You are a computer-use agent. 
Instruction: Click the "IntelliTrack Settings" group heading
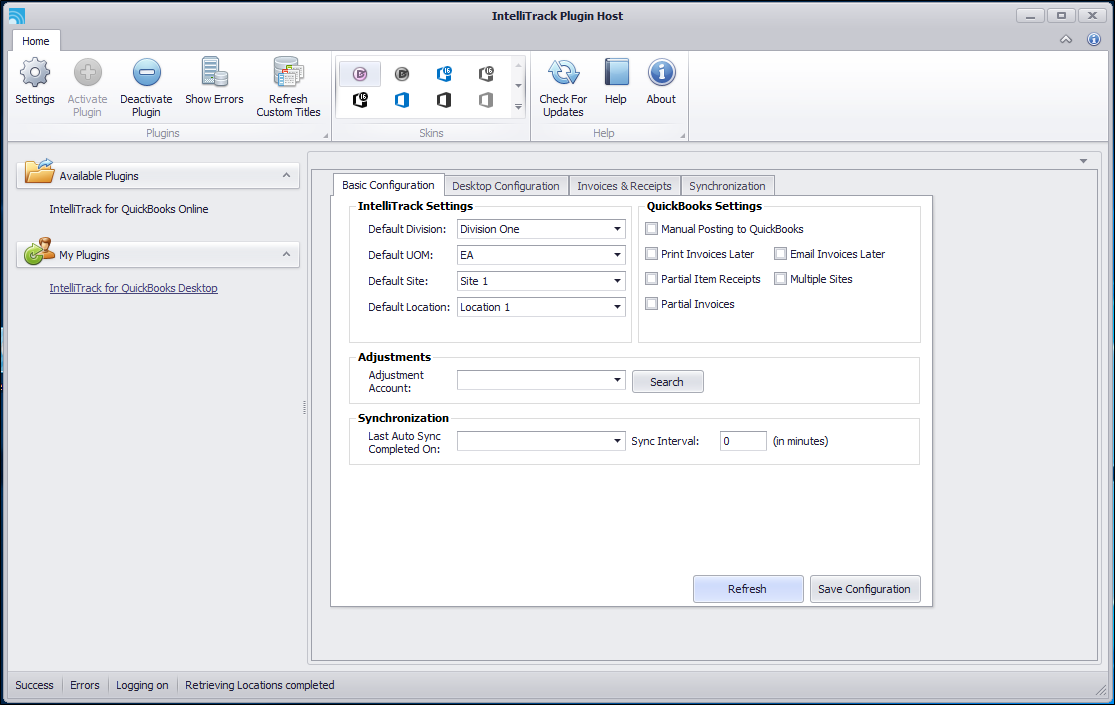(415, 206)
